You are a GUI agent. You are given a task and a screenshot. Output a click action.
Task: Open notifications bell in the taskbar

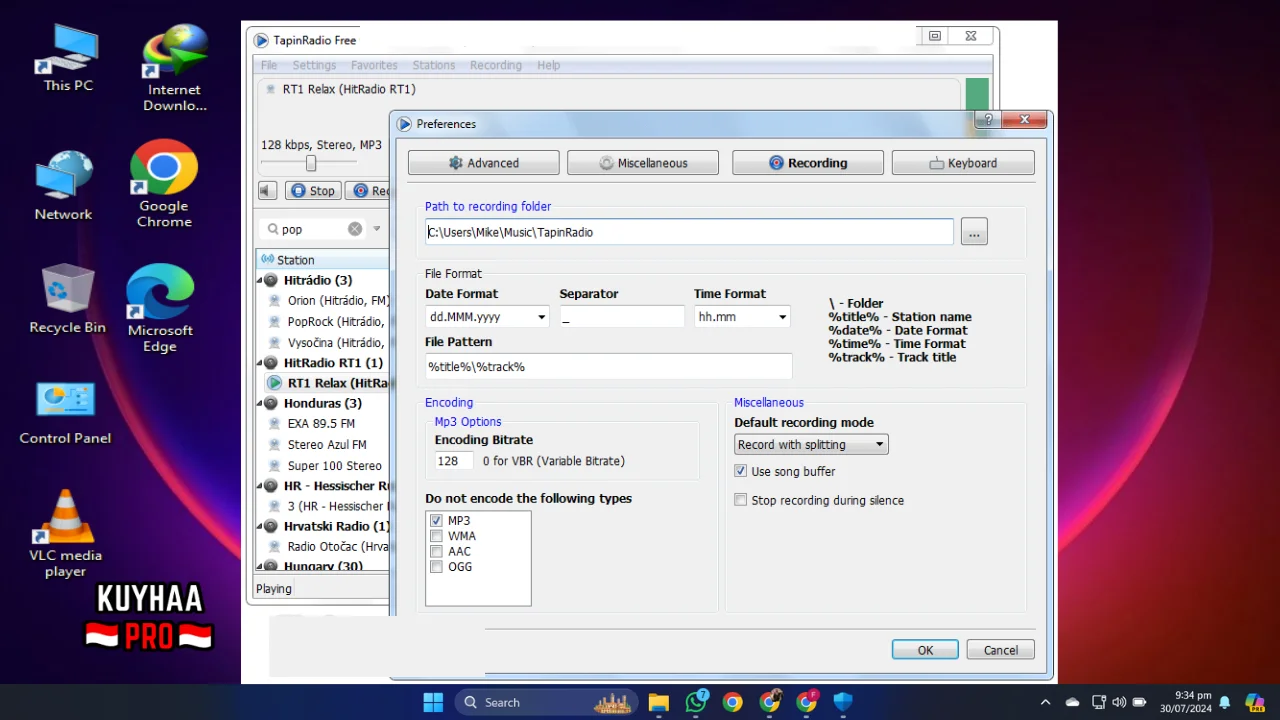(1224, 702)
